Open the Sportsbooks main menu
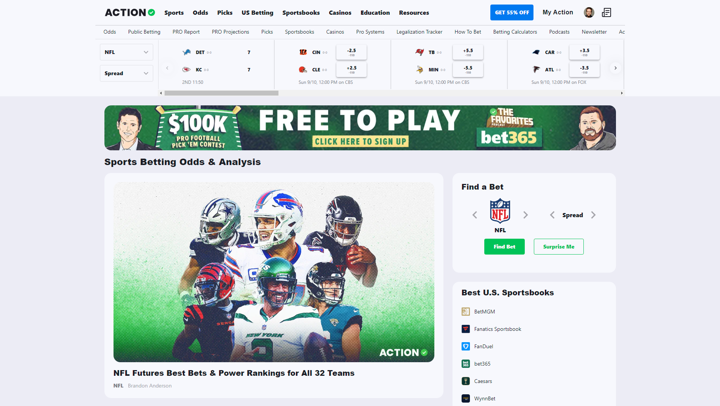The image size is (720, 406). (x=301, y=13)
